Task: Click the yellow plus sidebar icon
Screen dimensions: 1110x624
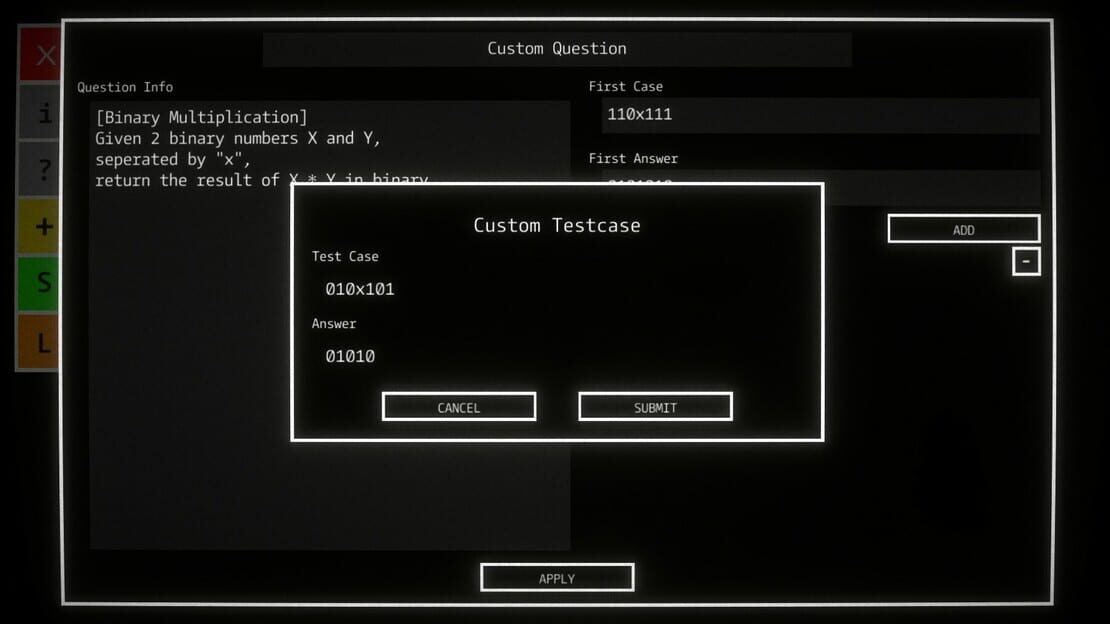Action: click(x=39, y=227)
